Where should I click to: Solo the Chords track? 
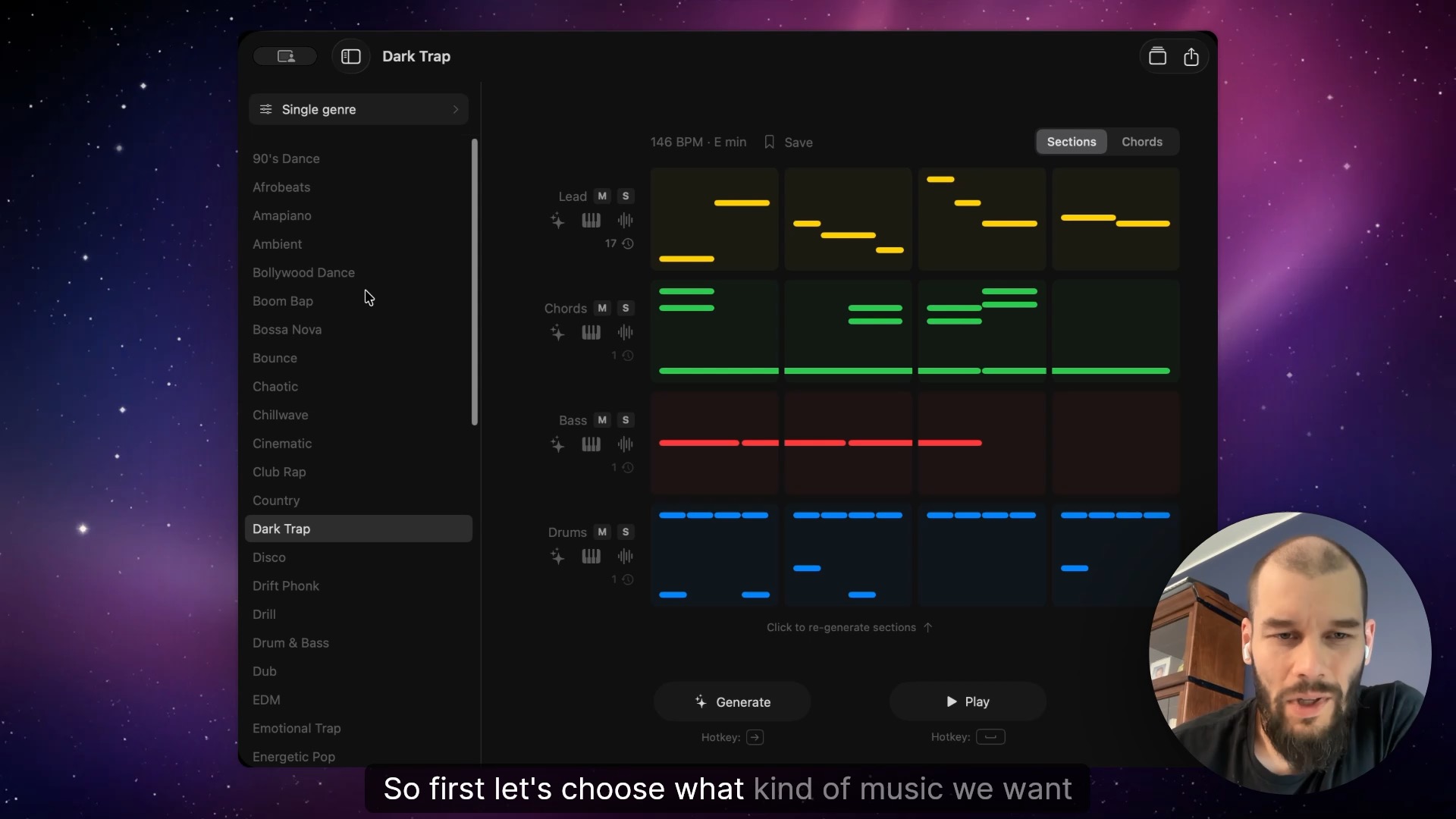click(x=626, y=309)
